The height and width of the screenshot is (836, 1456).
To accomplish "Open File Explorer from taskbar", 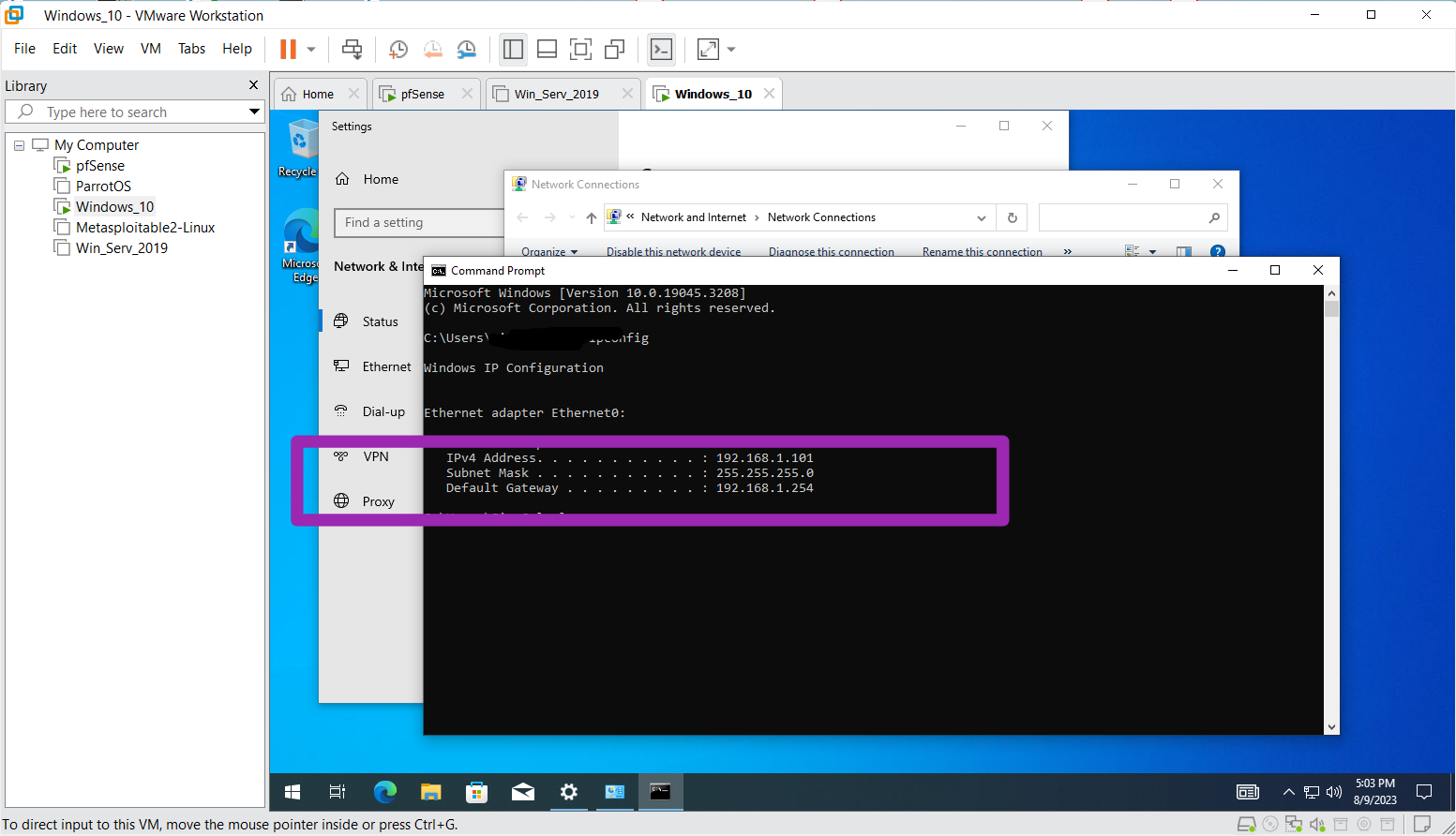I will click(x=430, y=792).
